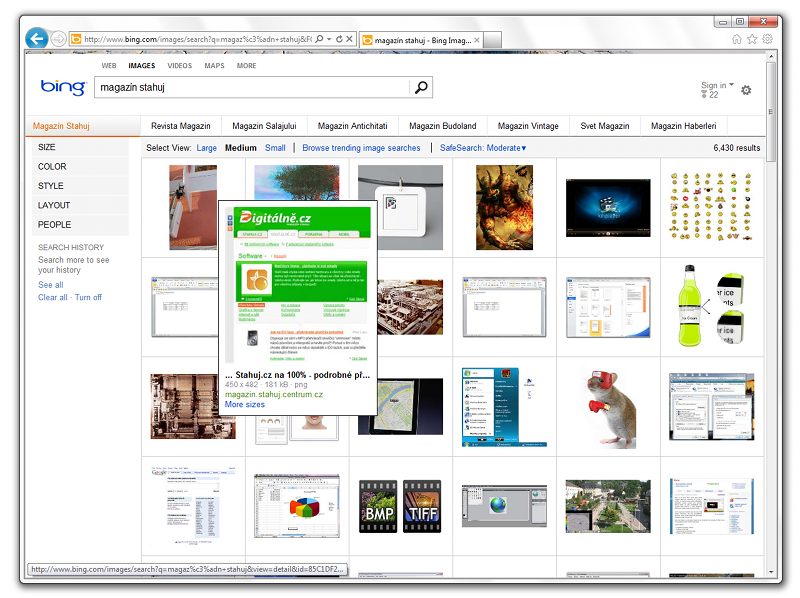Expand the PEOPLE filter

(x=80, y=225)
